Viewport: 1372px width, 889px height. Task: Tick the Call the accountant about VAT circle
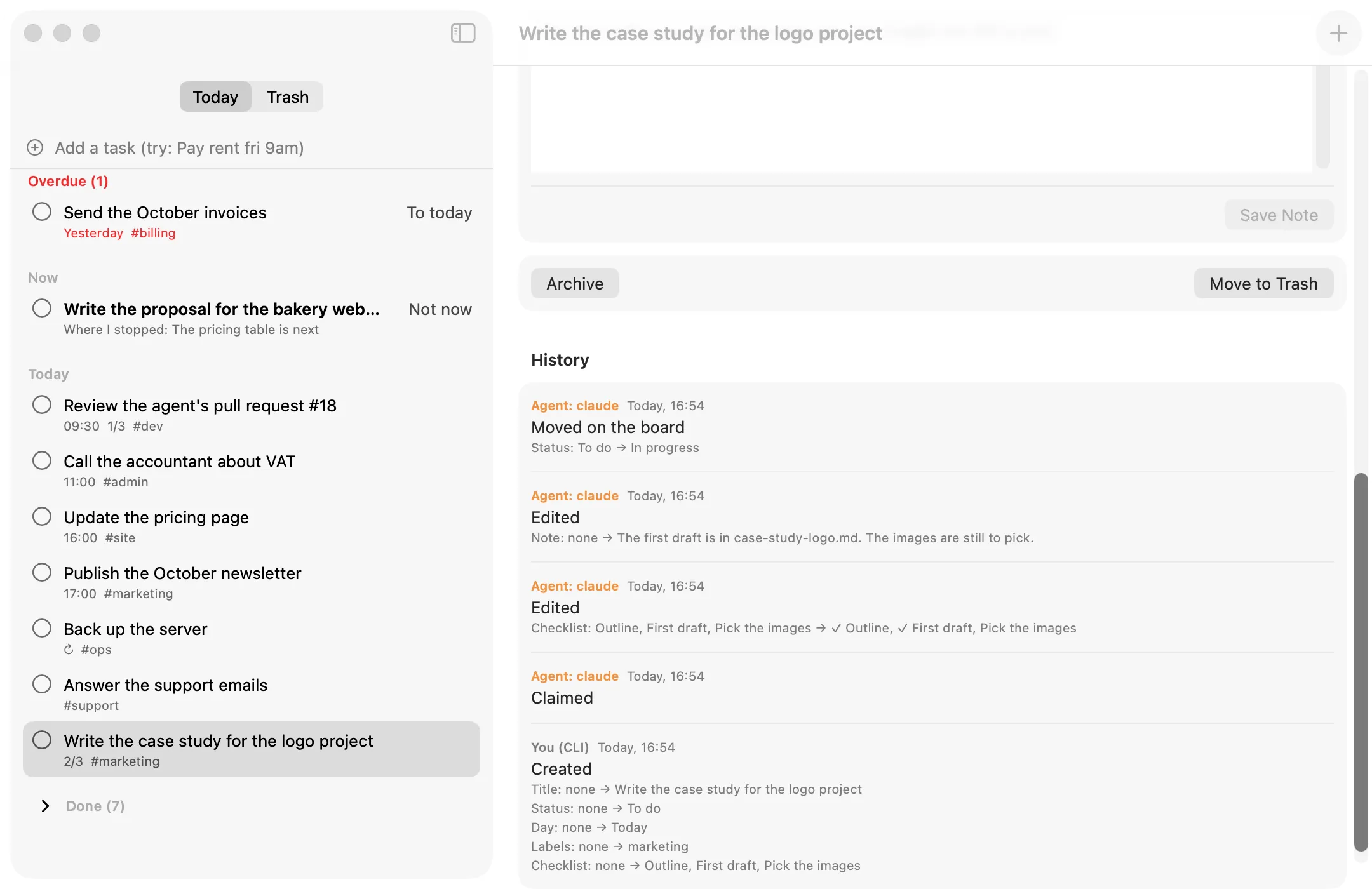pyautogui.click(x=42, y=460)
